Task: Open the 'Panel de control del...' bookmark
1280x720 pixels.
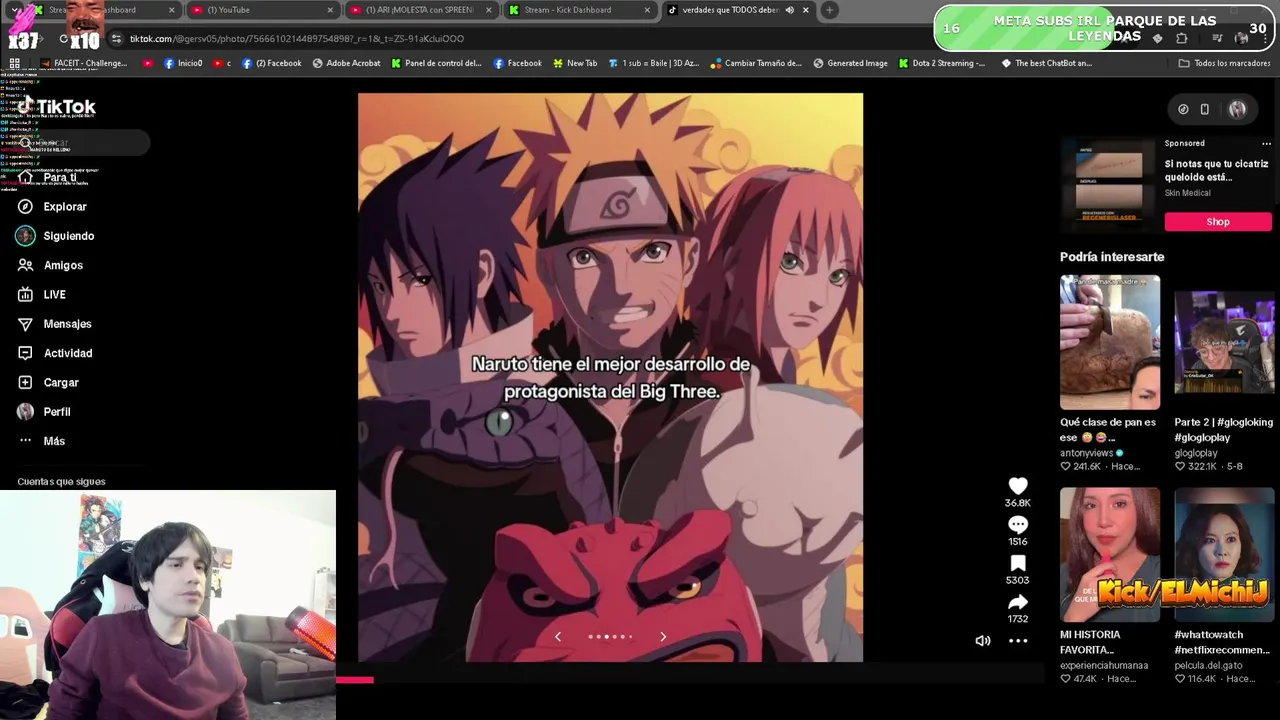Action: point(436,63)
